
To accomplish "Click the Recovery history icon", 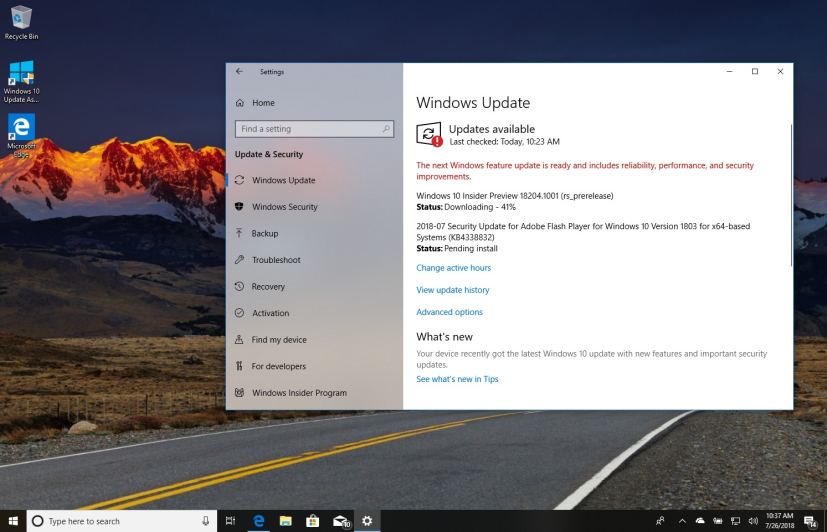I will pyautogui.click(x=239, y=286).
